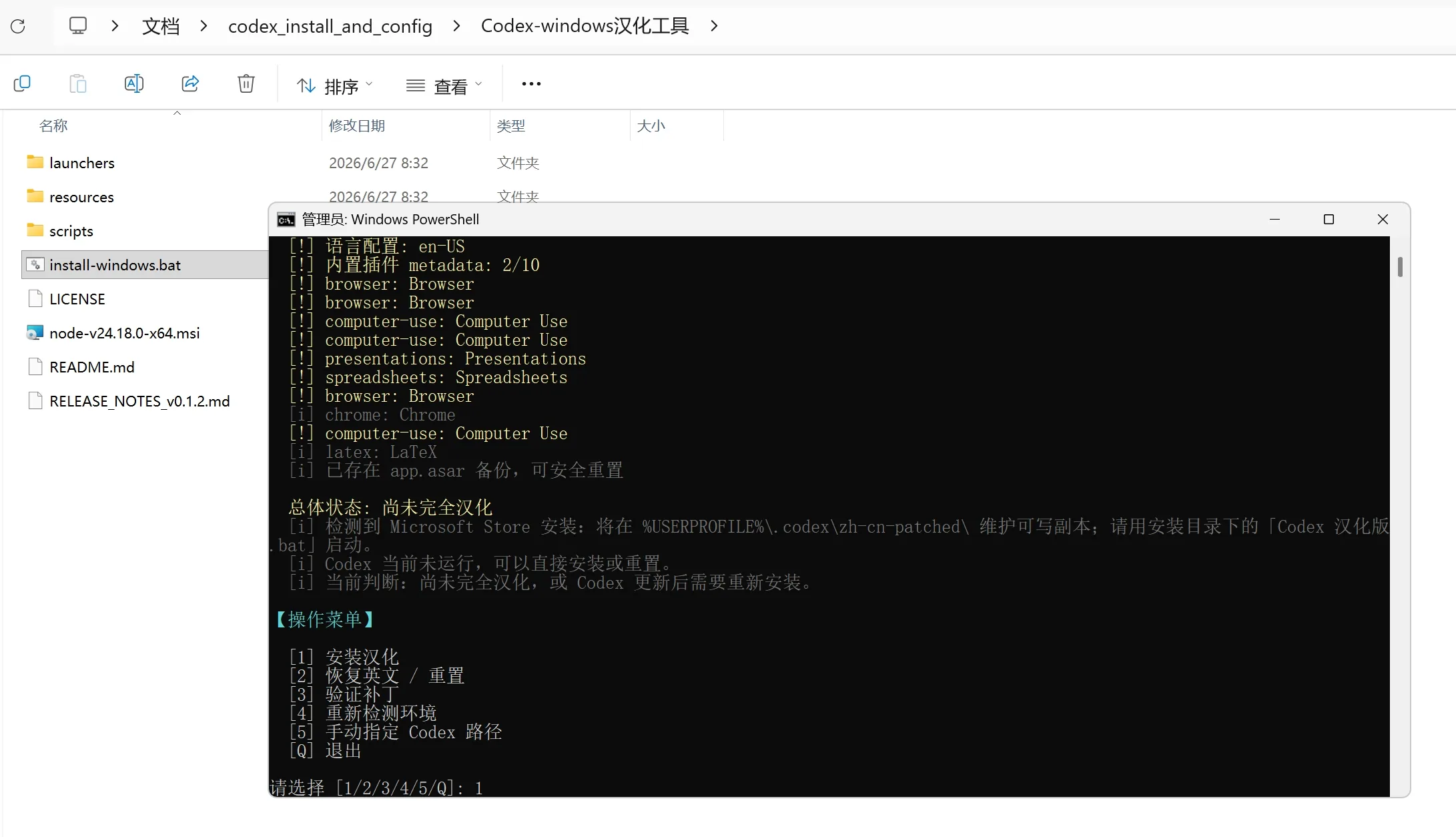Click the RELEASE_NOTES_v0.1.2.md file icon
Viewport: 1456px width, 837px height.
click(x=35, y=400)
